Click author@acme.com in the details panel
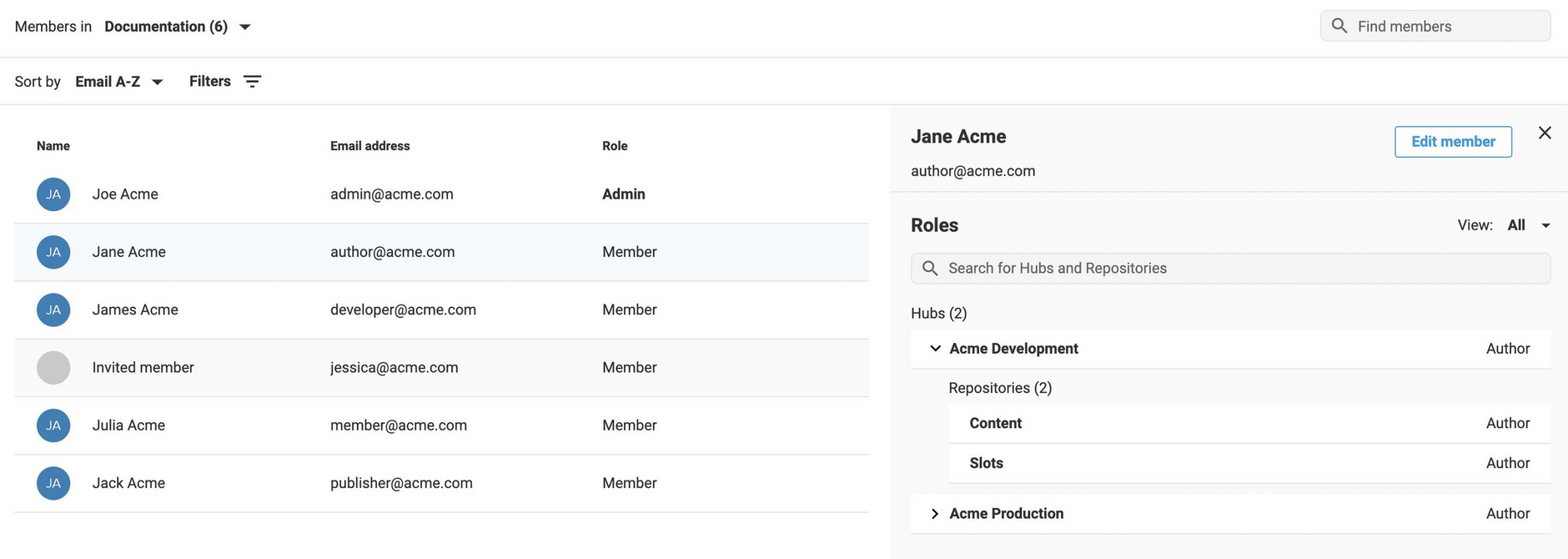The height and width of the screenshot is (559, 1568). [x=973, y=171]
